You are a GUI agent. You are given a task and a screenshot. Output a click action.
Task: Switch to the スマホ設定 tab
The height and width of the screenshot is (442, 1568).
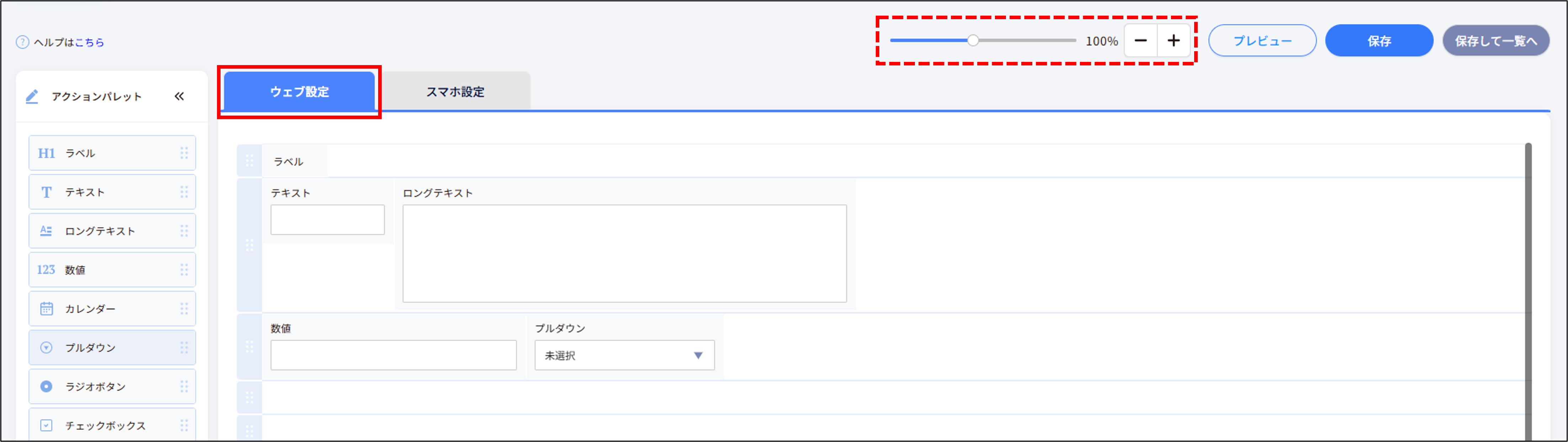click(455, 92)
